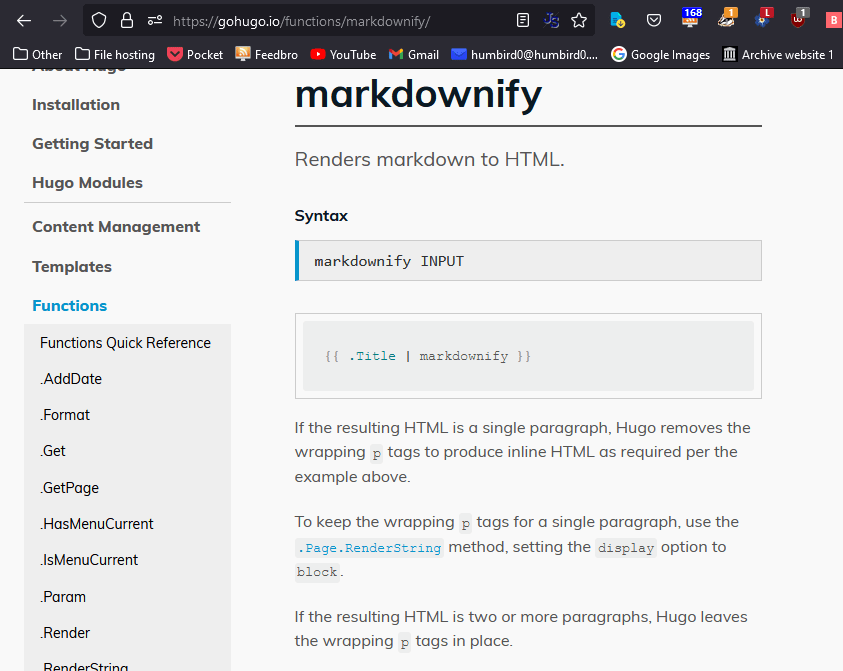Image resolution: width=843 pixels, height=671 pixels.
Task: Open the File hosting bookmarks folder
Action: pos(114,54)
